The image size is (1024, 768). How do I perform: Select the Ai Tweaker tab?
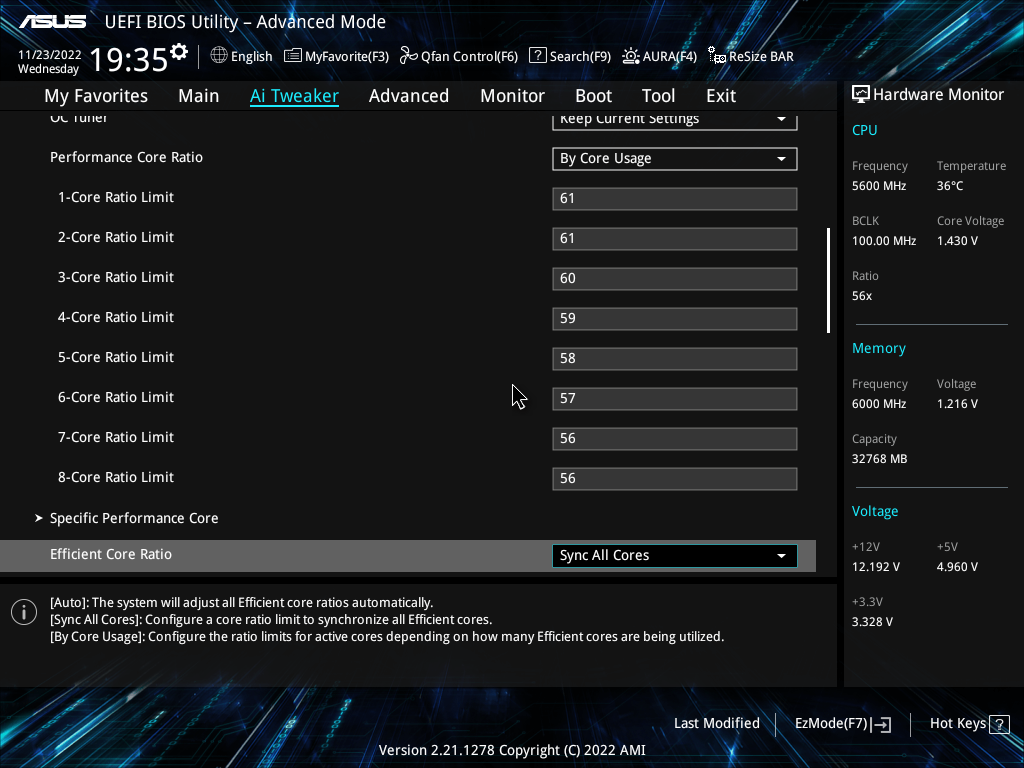click(x=294, y=96)
